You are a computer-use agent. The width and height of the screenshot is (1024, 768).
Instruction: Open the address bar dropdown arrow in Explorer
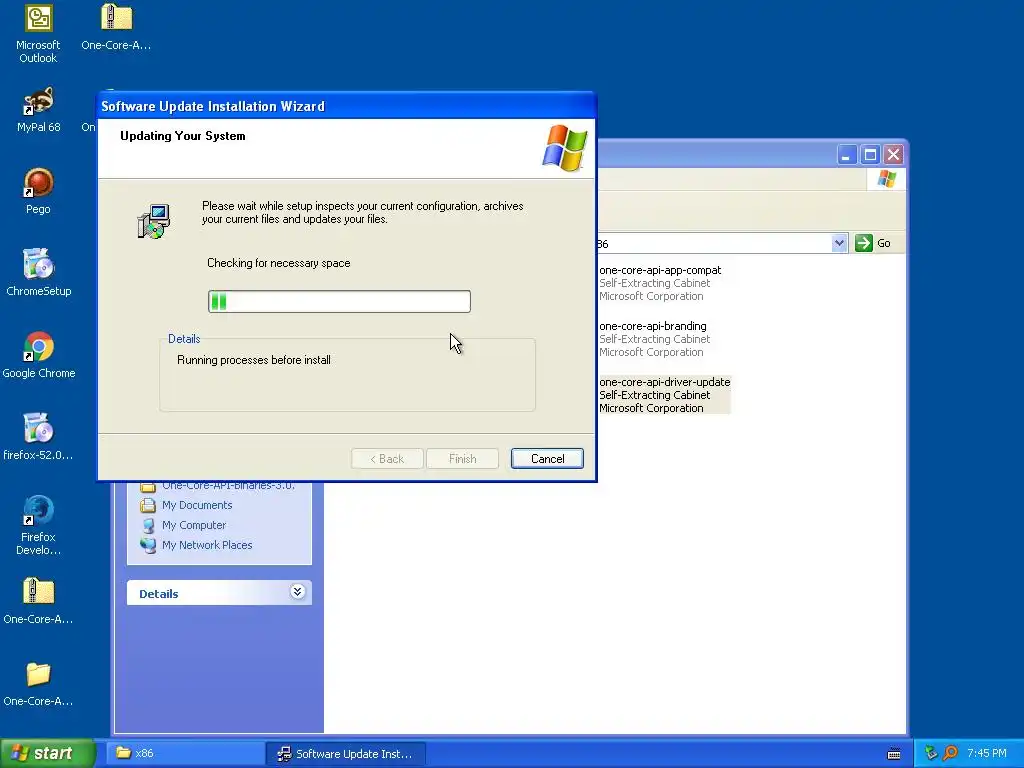(x=839, y=243)
